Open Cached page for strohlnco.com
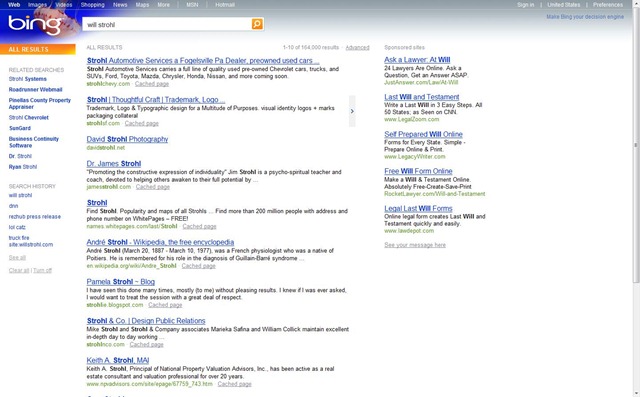The width and height of the screenshot is (640, 397). 147,344
